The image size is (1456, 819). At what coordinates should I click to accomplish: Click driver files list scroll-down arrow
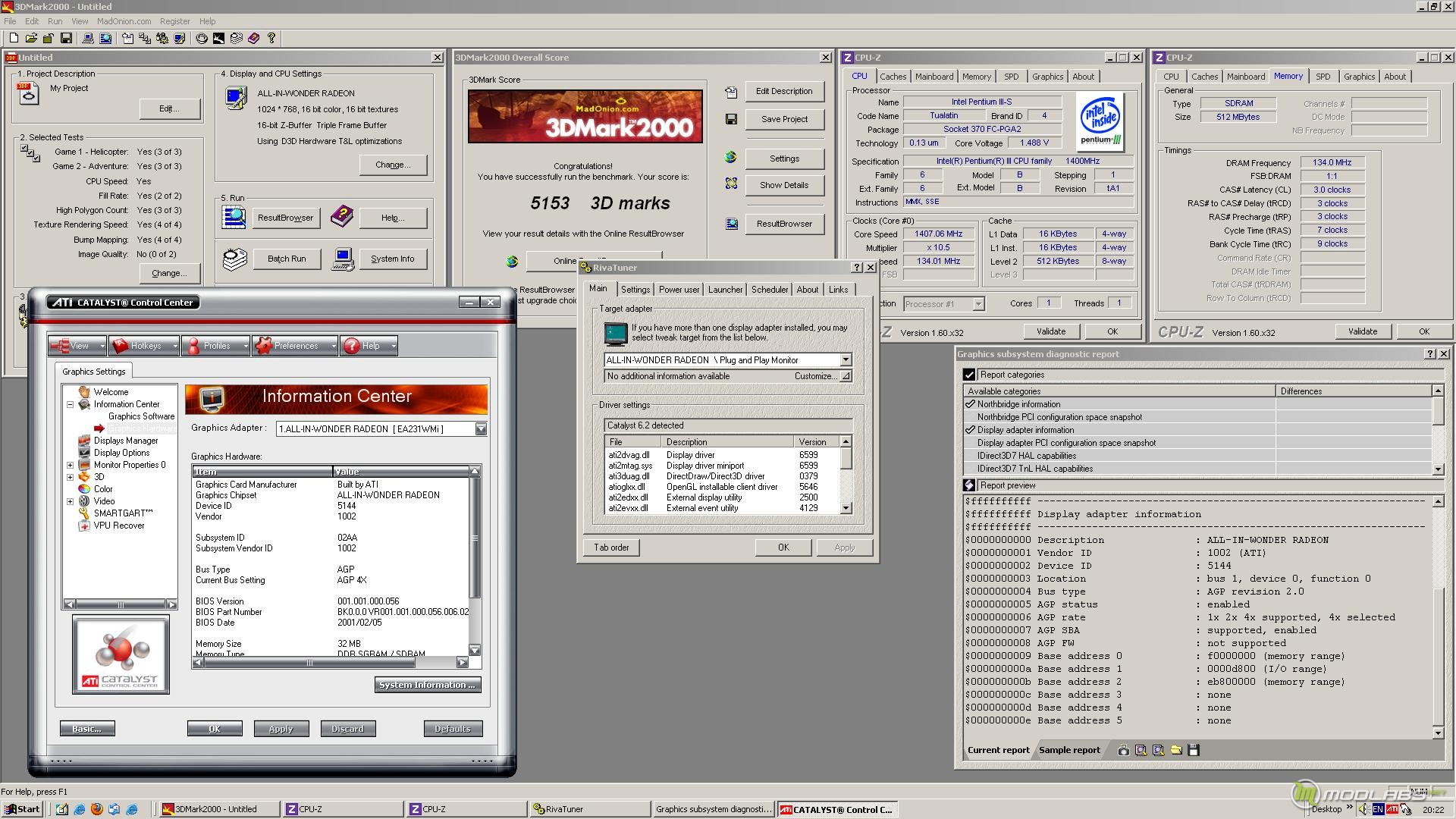[x=846, y=508]
